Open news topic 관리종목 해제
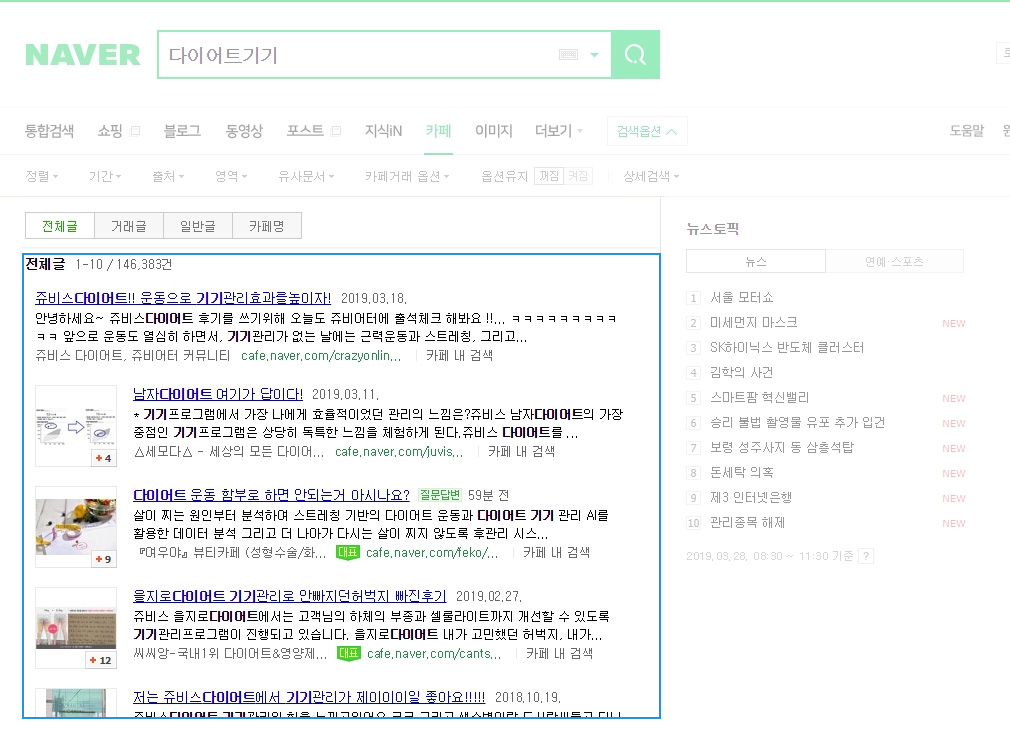This screenshot has width=1010, height=756. coord(747,523)
